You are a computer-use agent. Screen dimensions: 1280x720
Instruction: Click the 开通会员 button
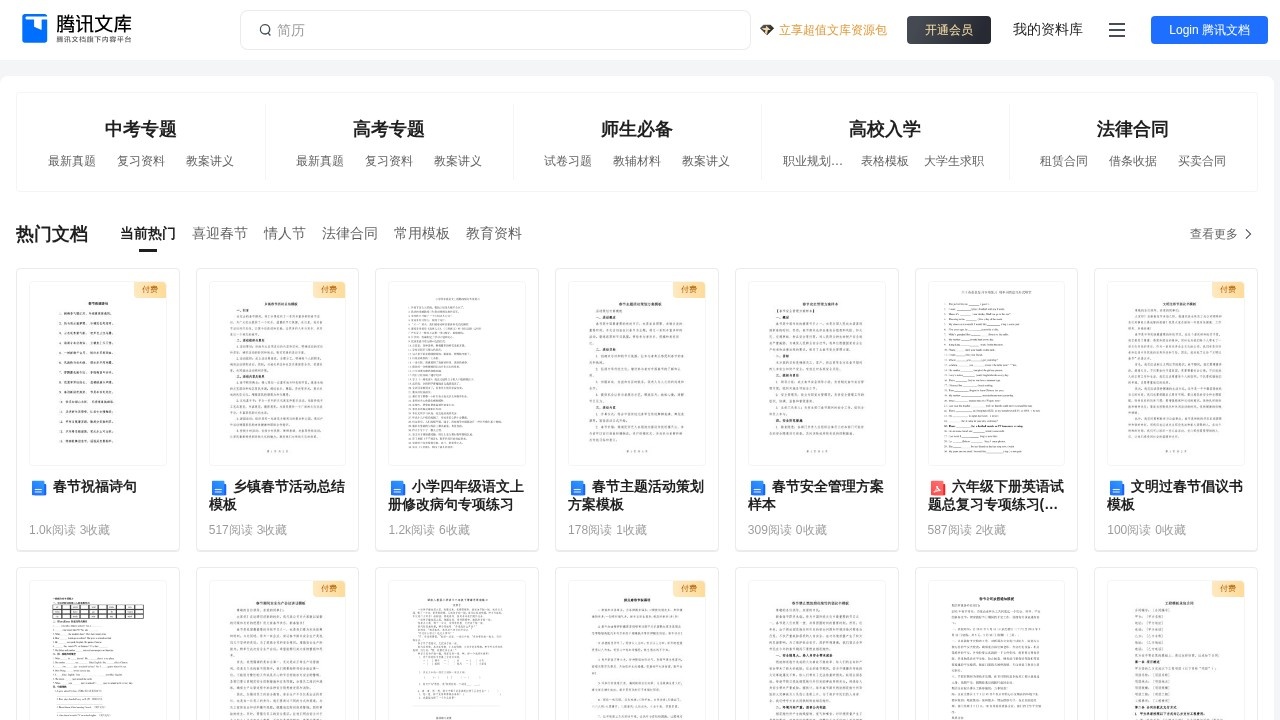tap(949, 30)
